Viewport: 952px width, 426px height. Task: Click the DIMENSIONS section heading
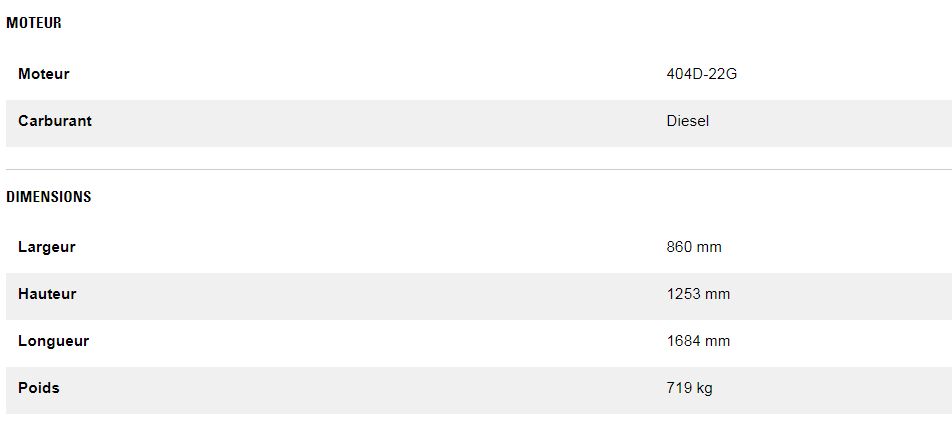click(49, 197)
